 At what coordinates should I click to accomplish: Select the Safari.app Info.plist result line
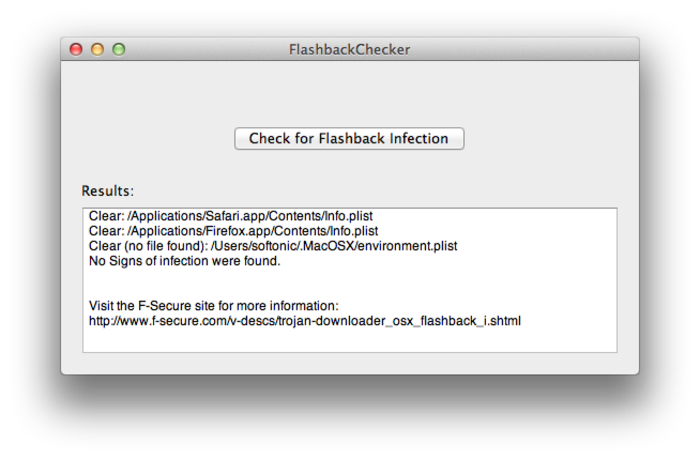[x=231, y=216]
